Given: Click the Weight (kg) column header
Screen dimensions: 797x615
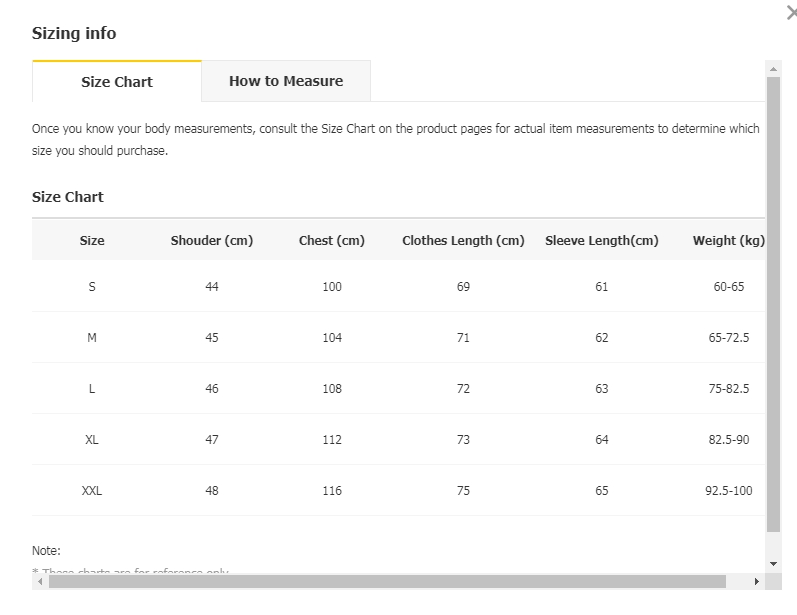Looking at the screenshot, I should (x=728, y=240).
